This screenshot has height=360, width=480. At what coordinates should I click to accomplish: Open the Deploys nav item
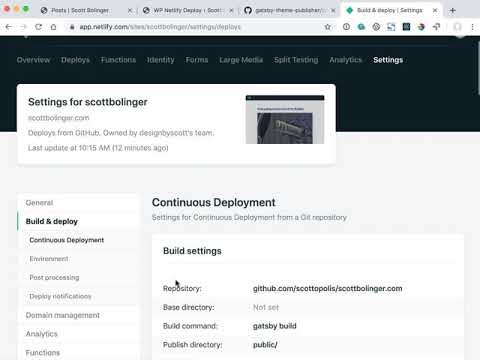click(x=75, y=60)
